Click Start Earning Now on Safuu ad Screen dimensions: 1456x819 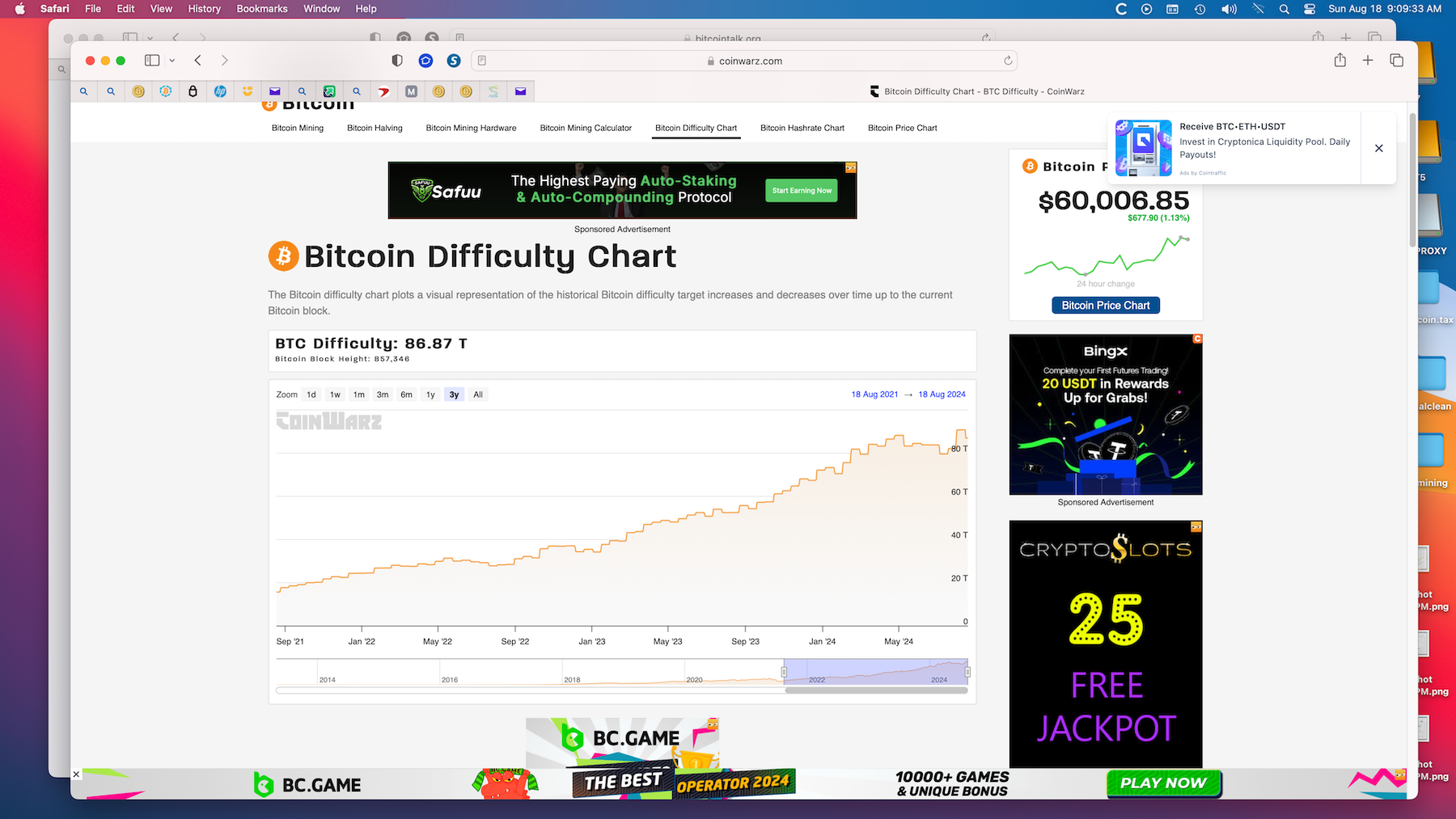pos(802,191)
